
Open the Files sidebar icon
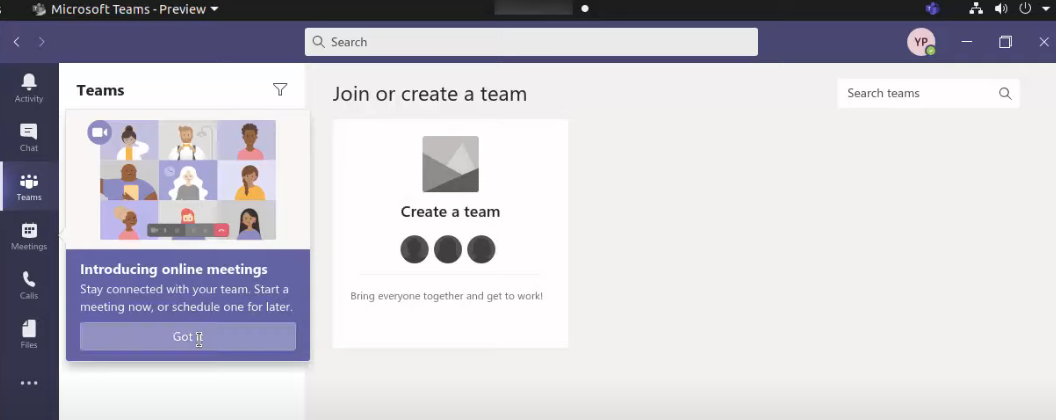coord(29,334)
